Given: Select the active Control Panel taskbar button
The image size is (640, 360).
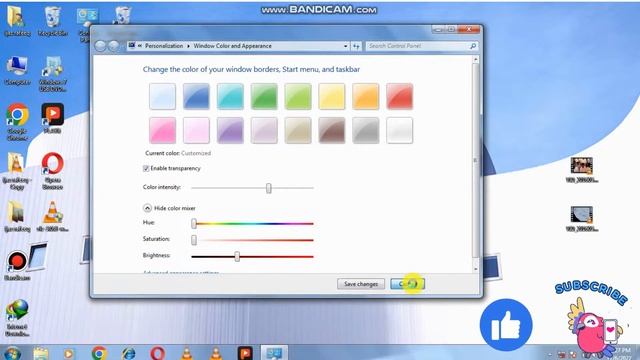Looking at the screenshot, I should pyautogui.click(x=274, y=353).
